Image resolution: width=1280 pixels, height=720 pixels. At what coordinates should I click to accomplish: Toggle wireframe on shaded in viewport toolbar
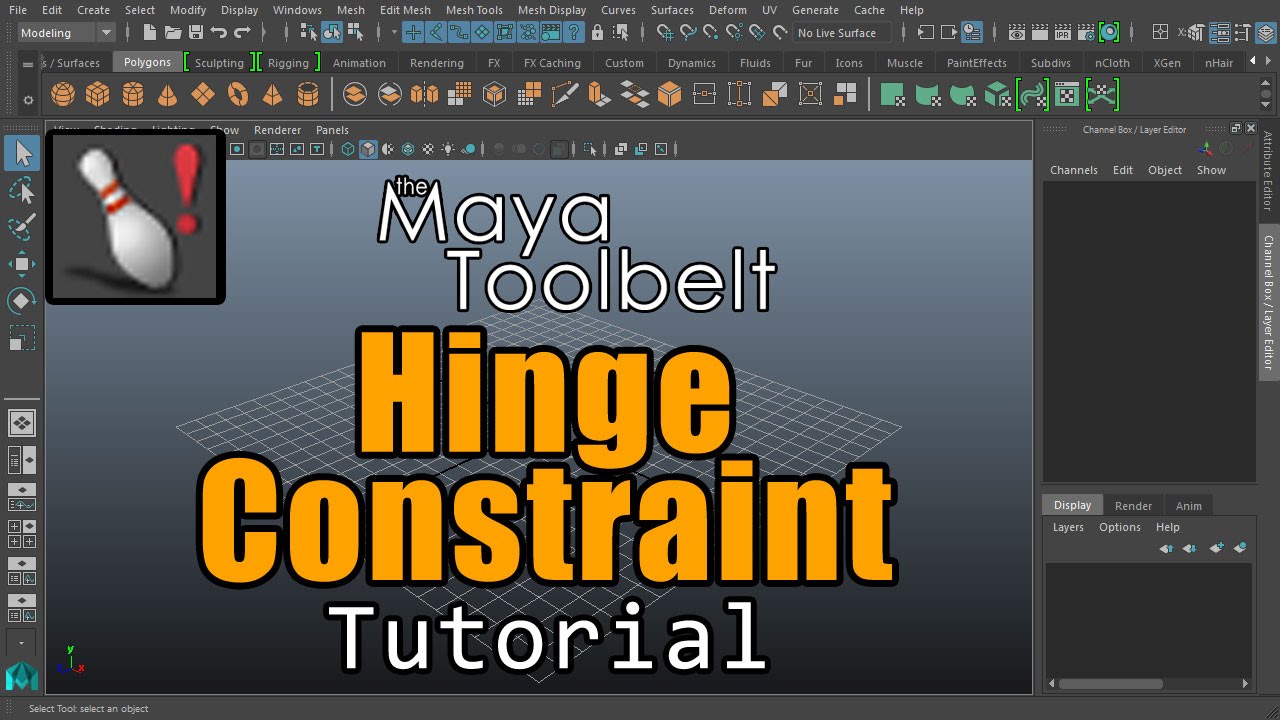(x=408, y=149)
